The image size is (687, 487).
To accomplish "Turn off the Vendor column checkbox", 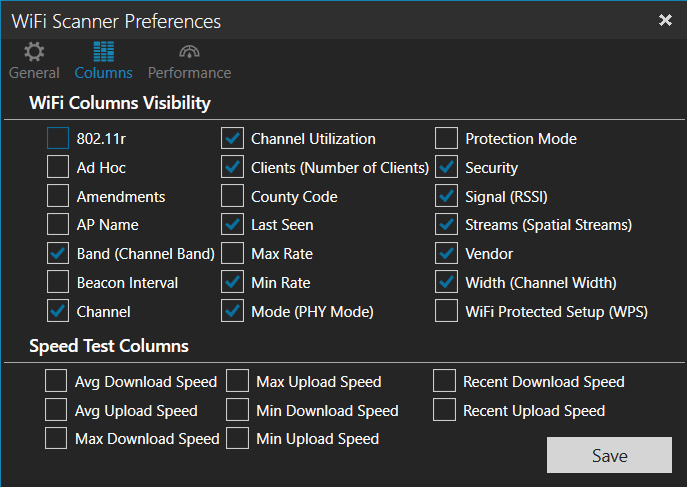I will click(446, 254).
